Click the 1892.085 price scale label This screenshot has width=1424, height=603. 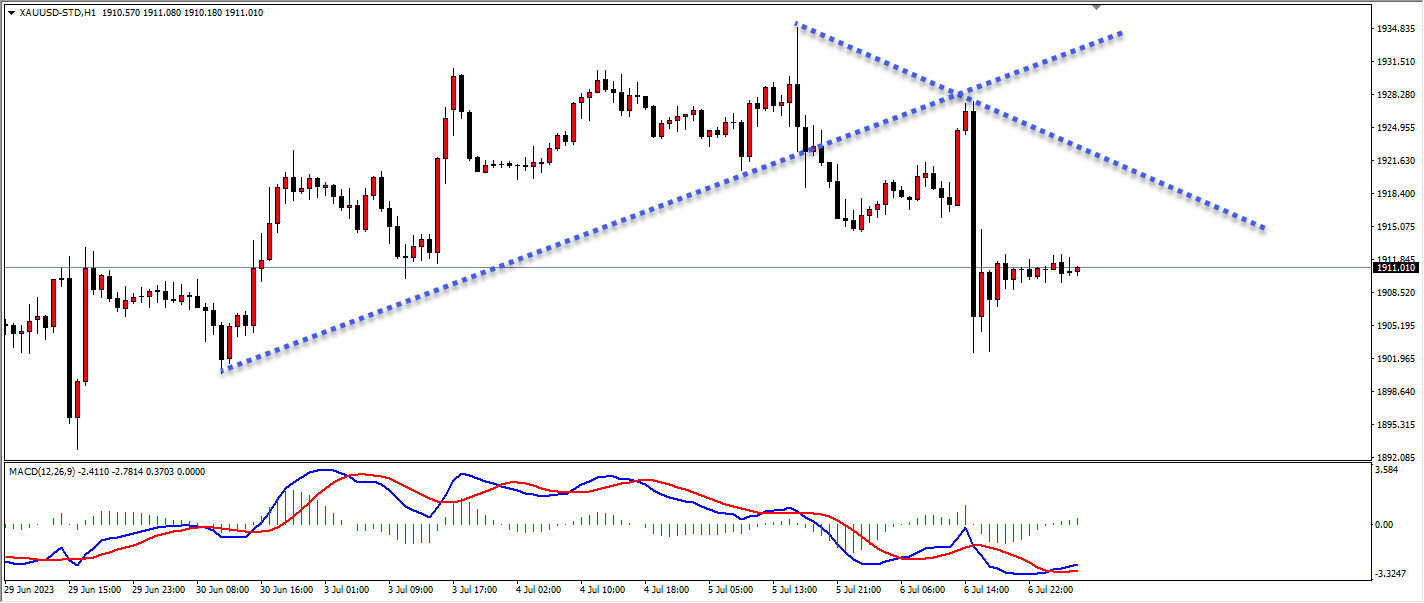coord(1395,457)
